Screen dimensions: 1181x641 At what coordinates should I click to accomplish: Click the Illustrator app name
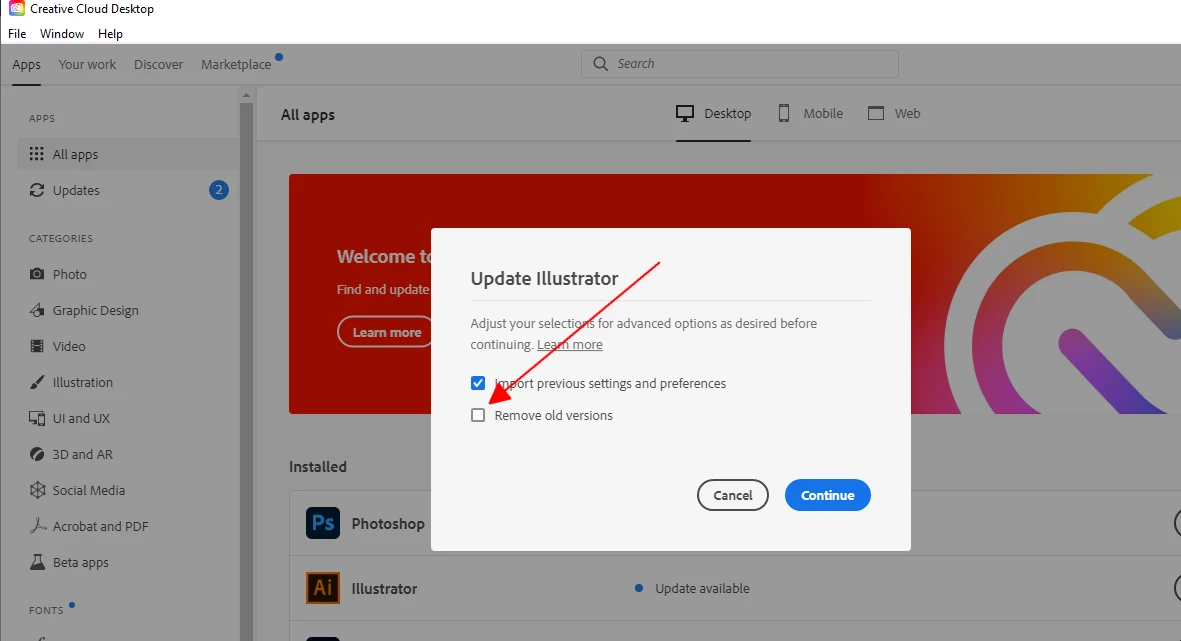(x=384, y=588)
